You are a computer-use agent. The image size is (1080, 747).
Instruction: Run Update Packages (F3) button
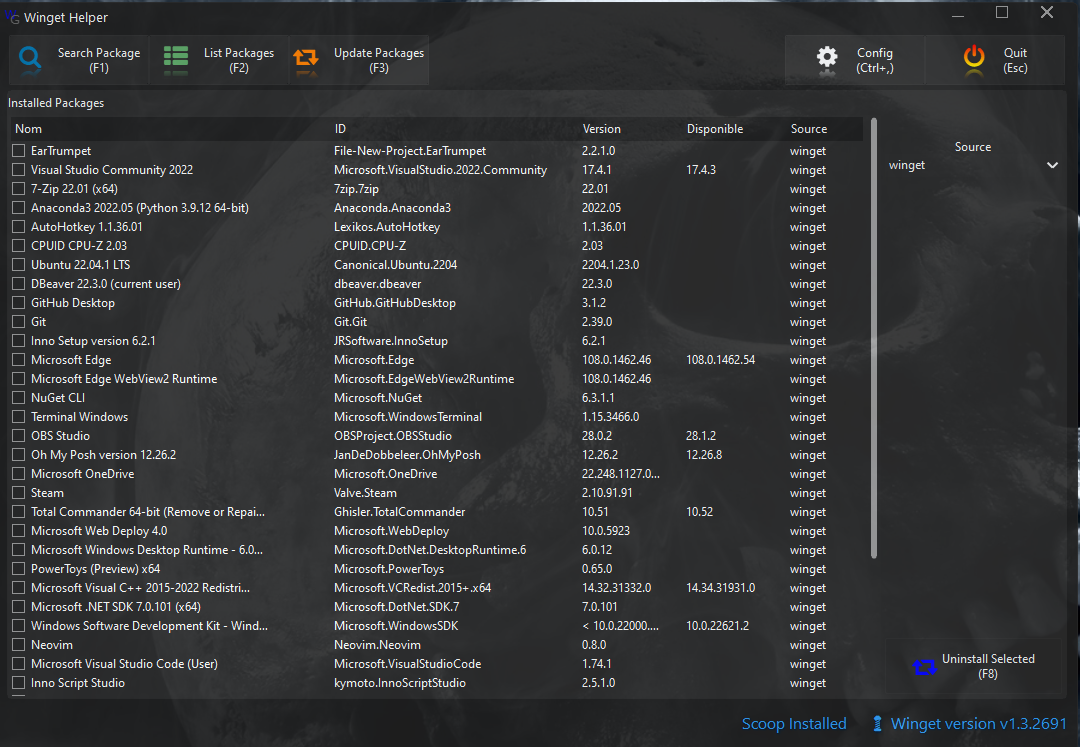pyautogui.click(x=359, y=60)
